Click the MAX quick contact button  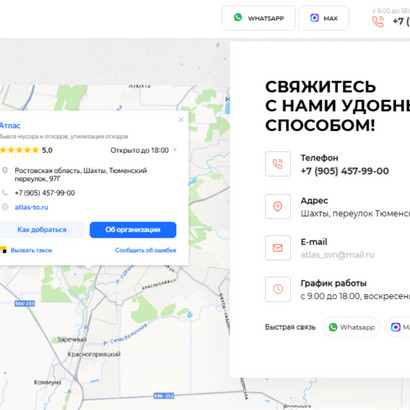(x=399, y=327)
